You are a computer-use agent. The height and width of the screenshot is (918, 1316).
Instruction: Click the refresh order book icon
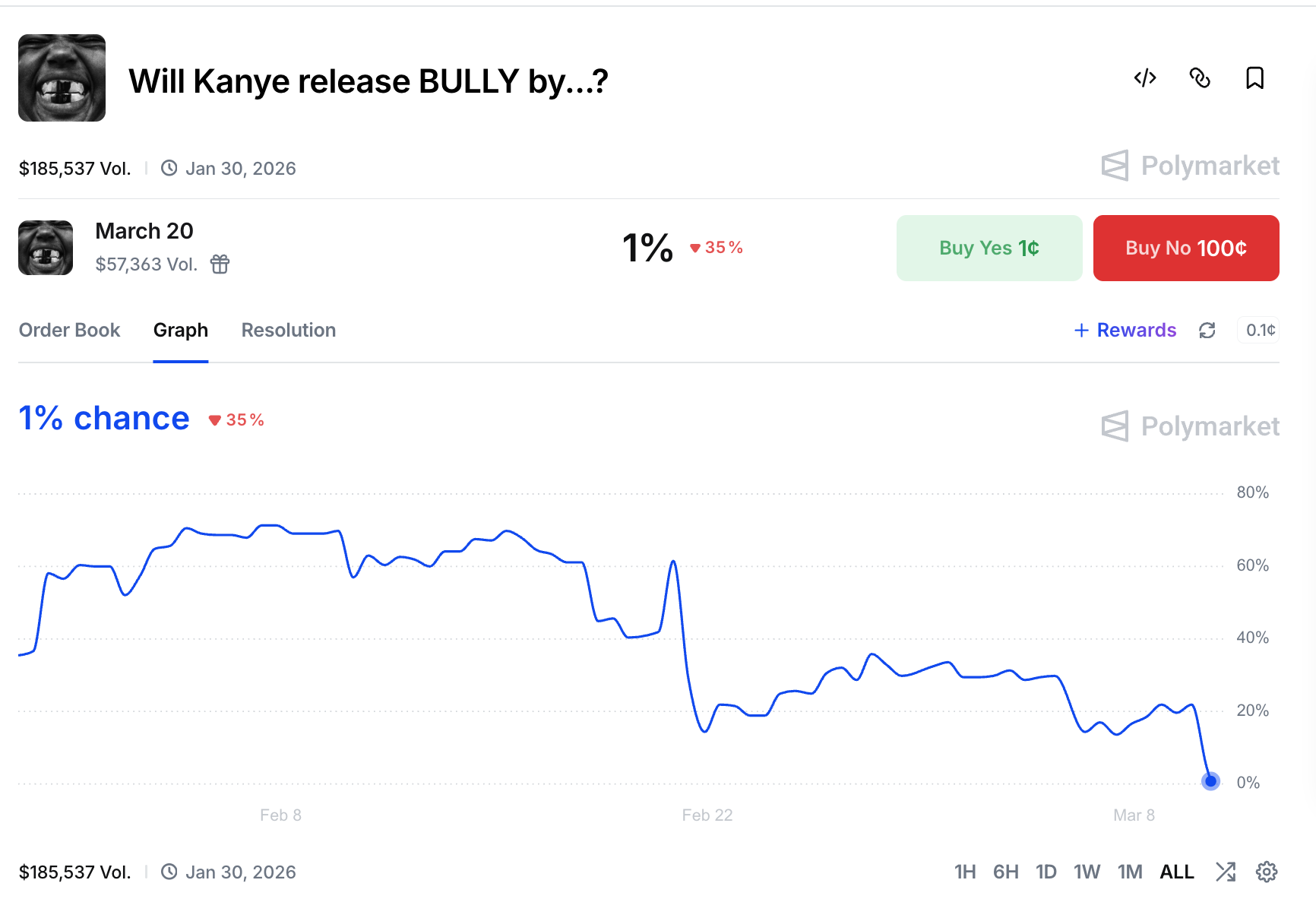pyautogui.click(x=1207, y=331)
